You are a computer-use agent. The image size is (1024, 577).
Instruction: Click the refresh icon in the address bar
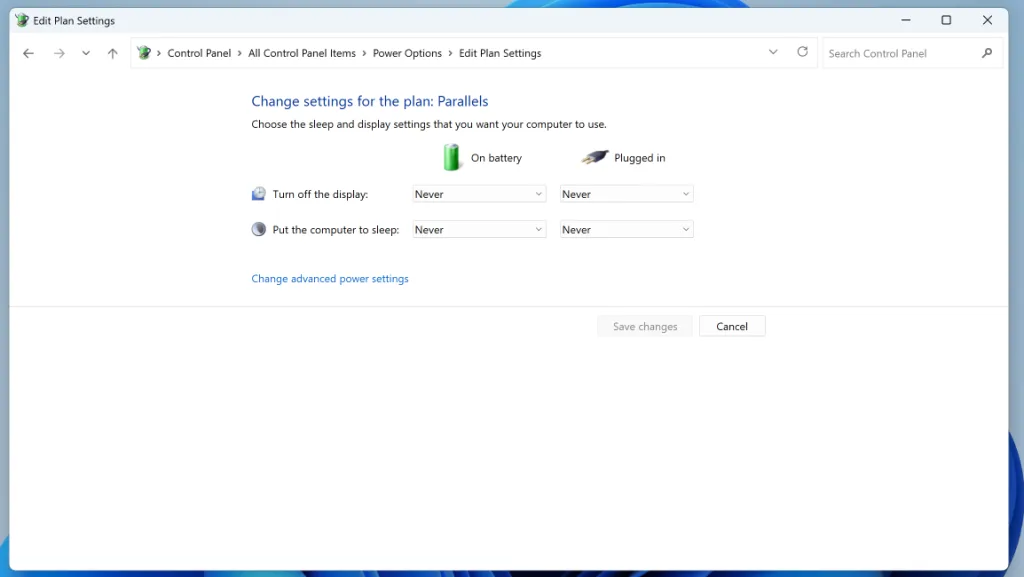[802, 52]
